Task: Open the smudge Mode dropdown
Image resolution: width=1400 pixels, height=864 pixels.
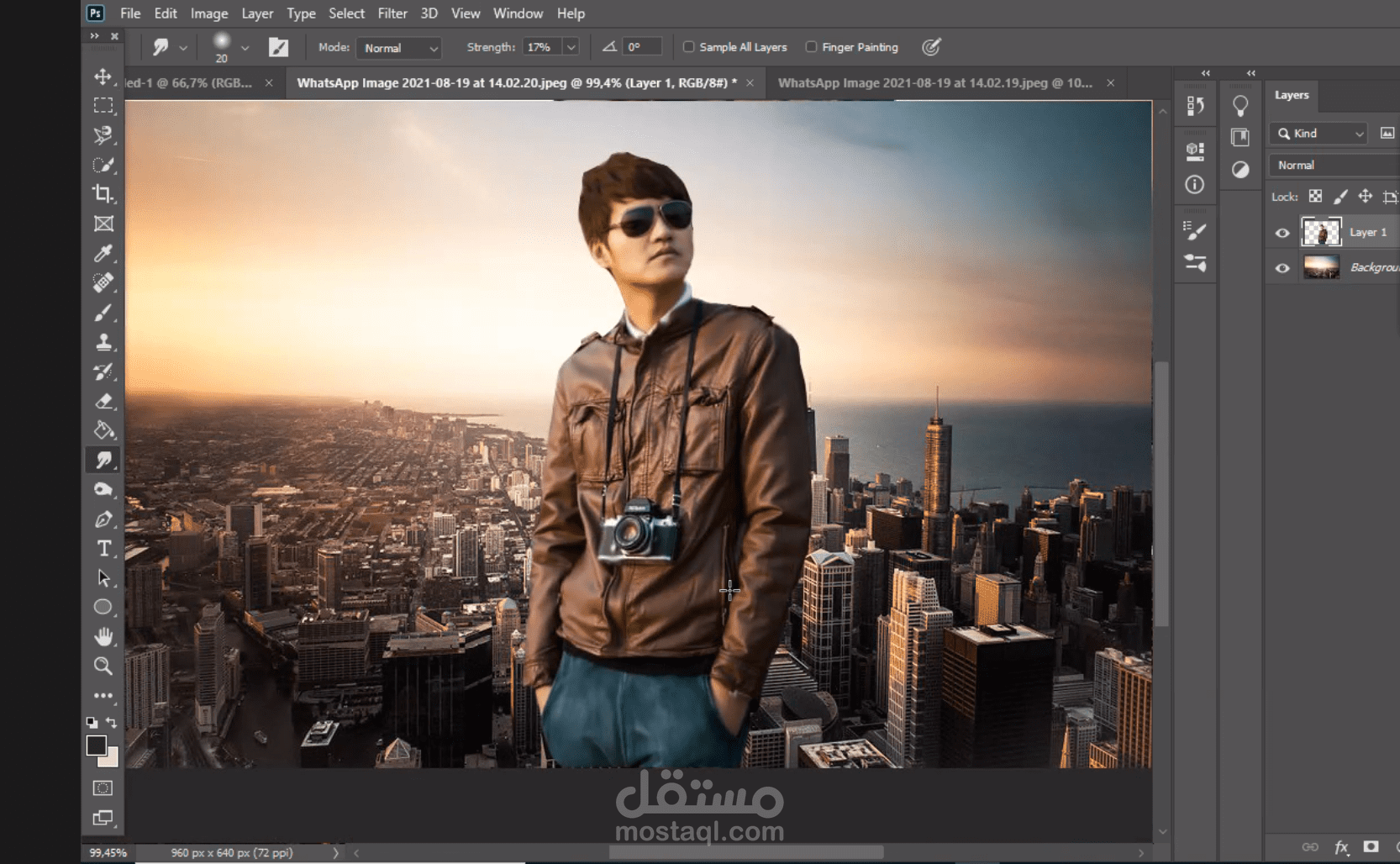Action: (399, 48)
